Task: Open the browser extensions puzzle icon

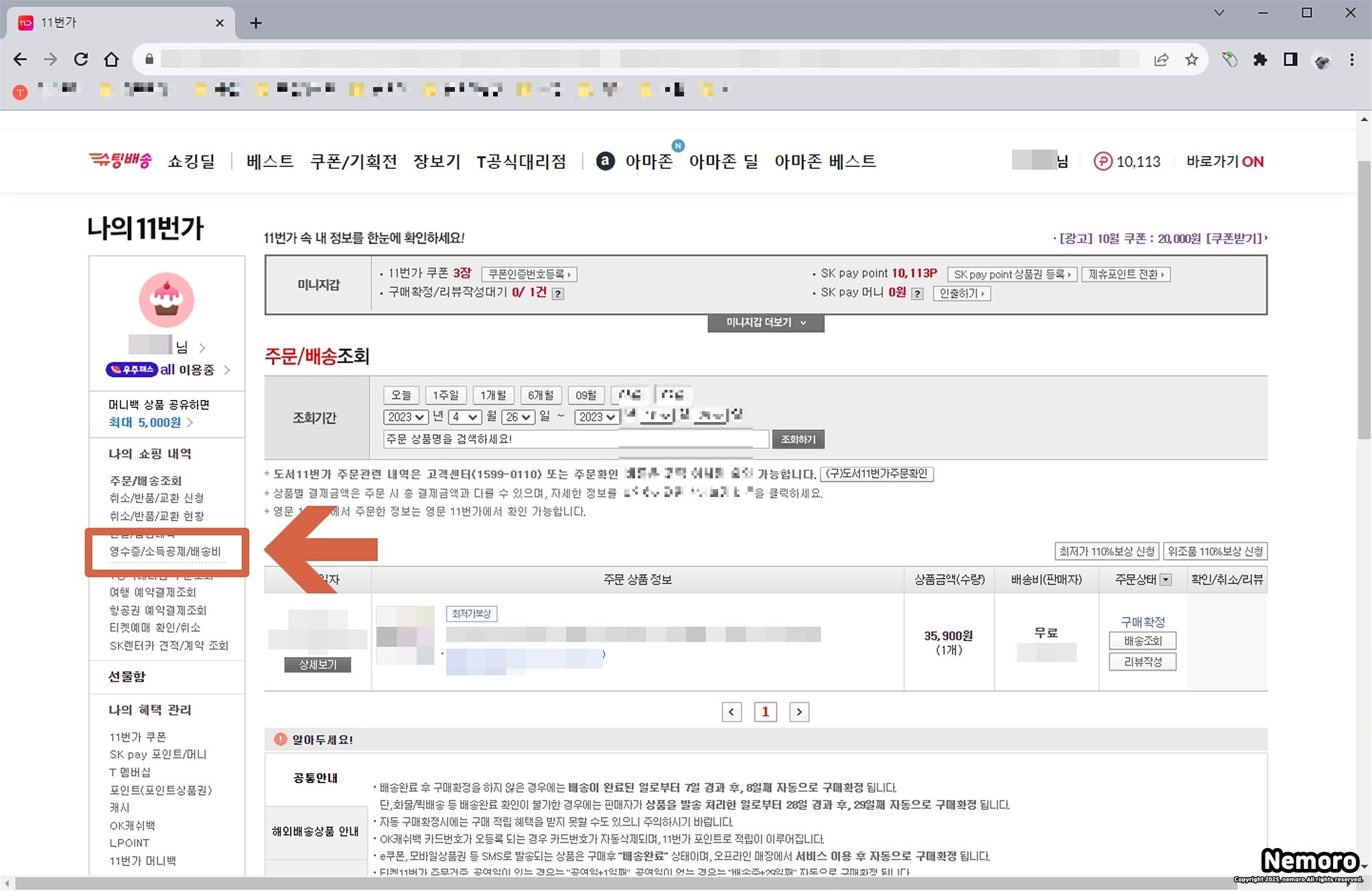Action: pos(1259,60)
